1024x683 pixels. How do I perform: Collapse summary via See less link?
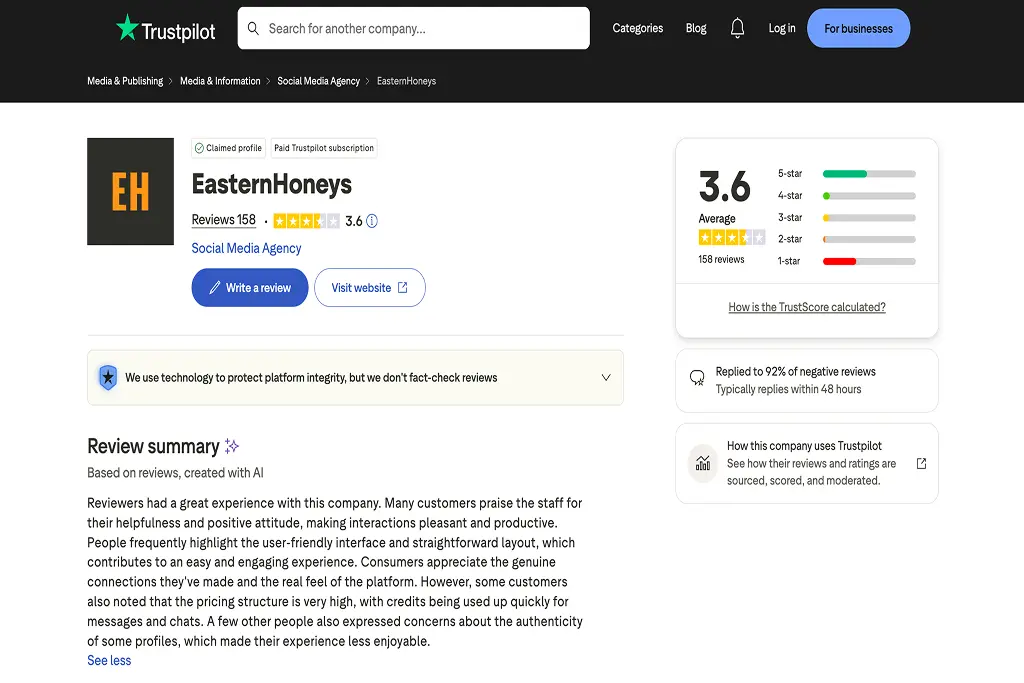point(109,660)
